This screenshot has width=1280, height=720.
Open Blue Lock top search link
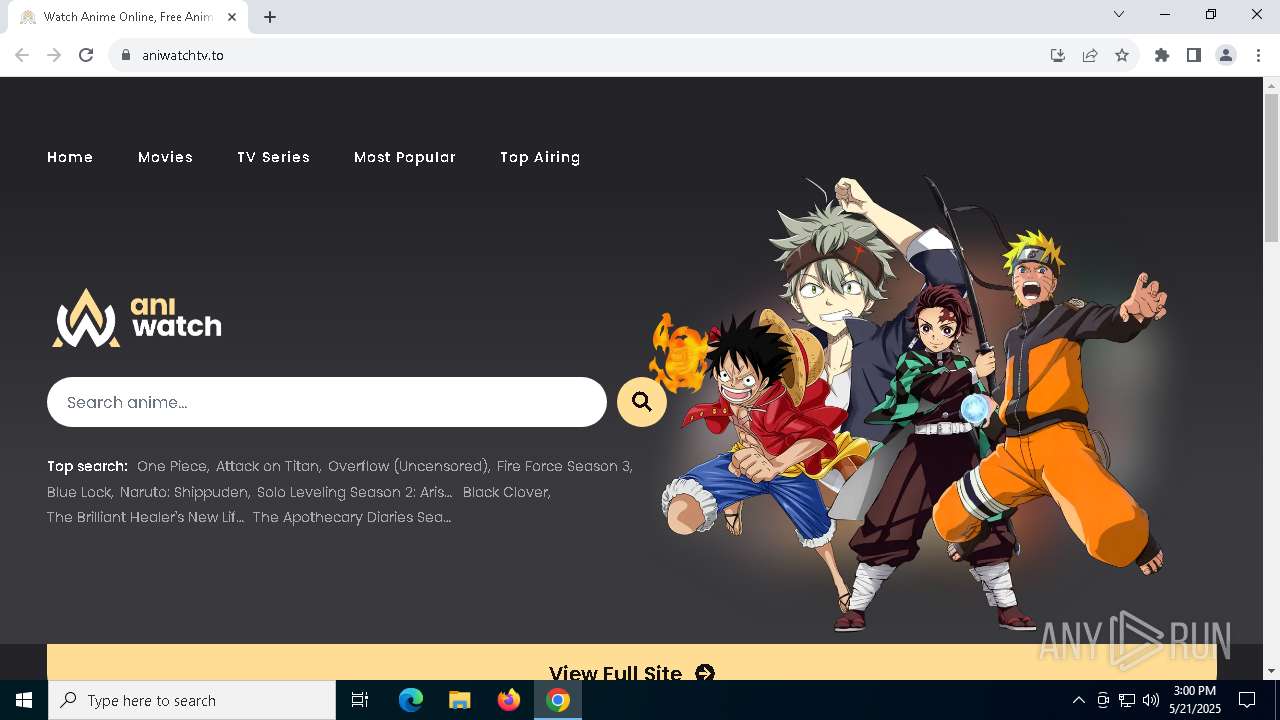(x=79, y=492)
